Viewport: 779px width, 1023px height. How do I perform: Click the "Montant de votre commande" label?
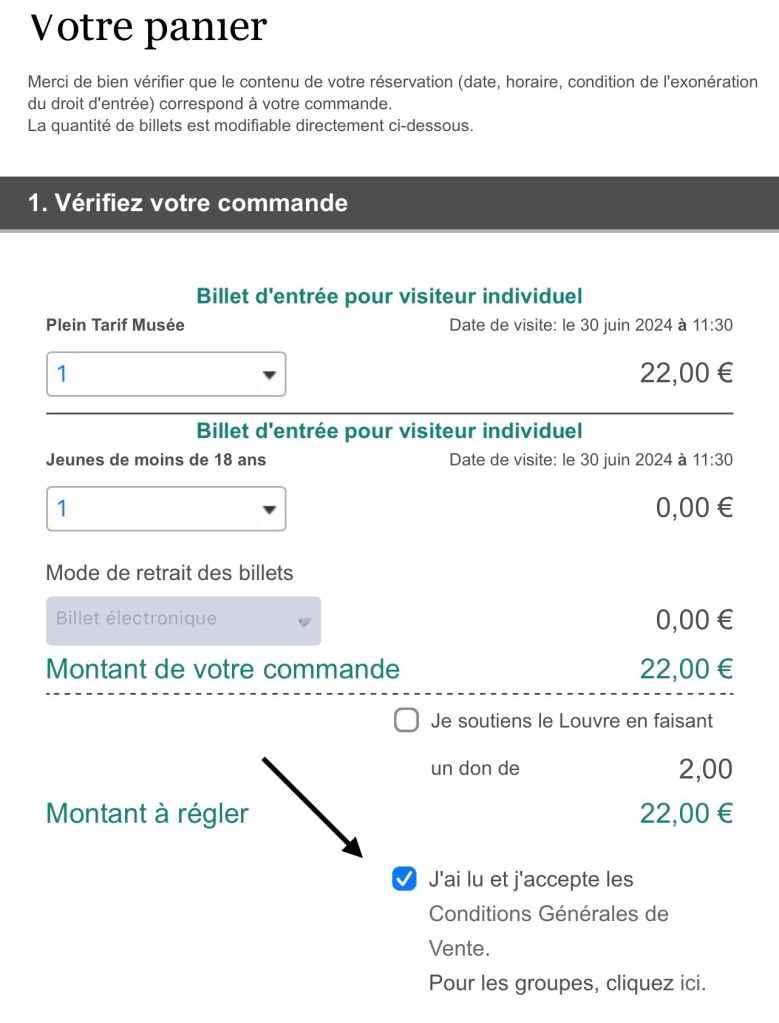[223, 669]
